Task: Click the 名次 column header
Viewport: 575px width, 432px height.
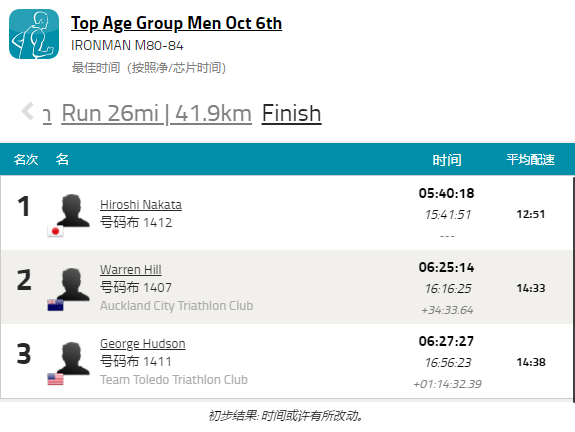Action: (26, 160)
